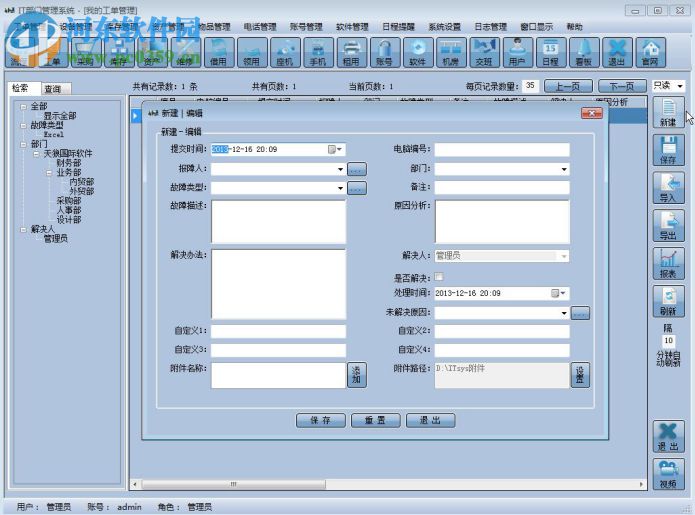Go to next page with 下一页
The height and width of the screenshot is (515, 695).
click(x=622, y=86)
